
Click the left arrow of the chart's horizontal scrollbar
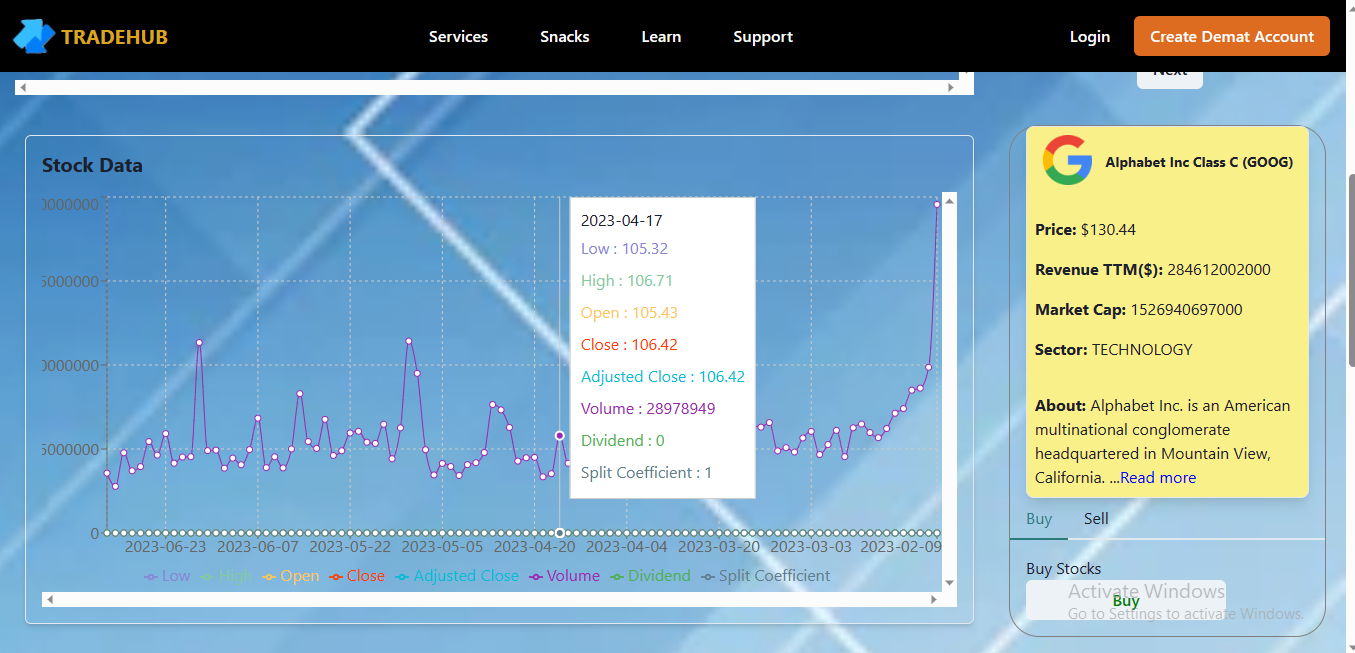click(x=50, y=599)
